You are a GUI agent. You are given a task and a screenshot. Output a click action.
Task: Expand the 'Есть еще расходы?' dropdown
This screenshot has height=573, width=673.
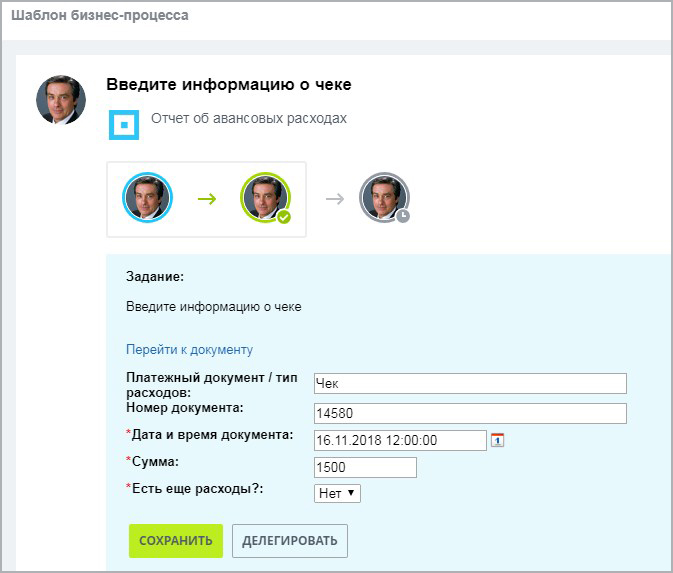click(337, 493)
